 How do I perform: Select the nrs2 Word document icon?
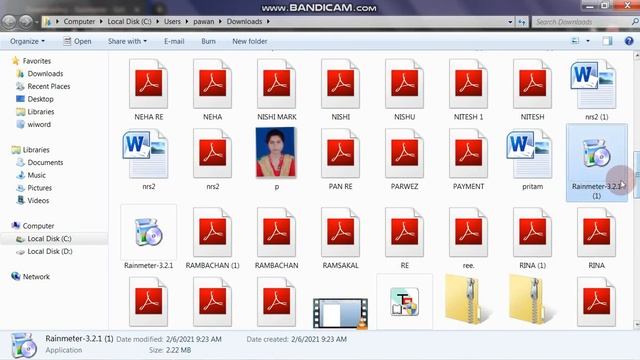tap(145, 154)
